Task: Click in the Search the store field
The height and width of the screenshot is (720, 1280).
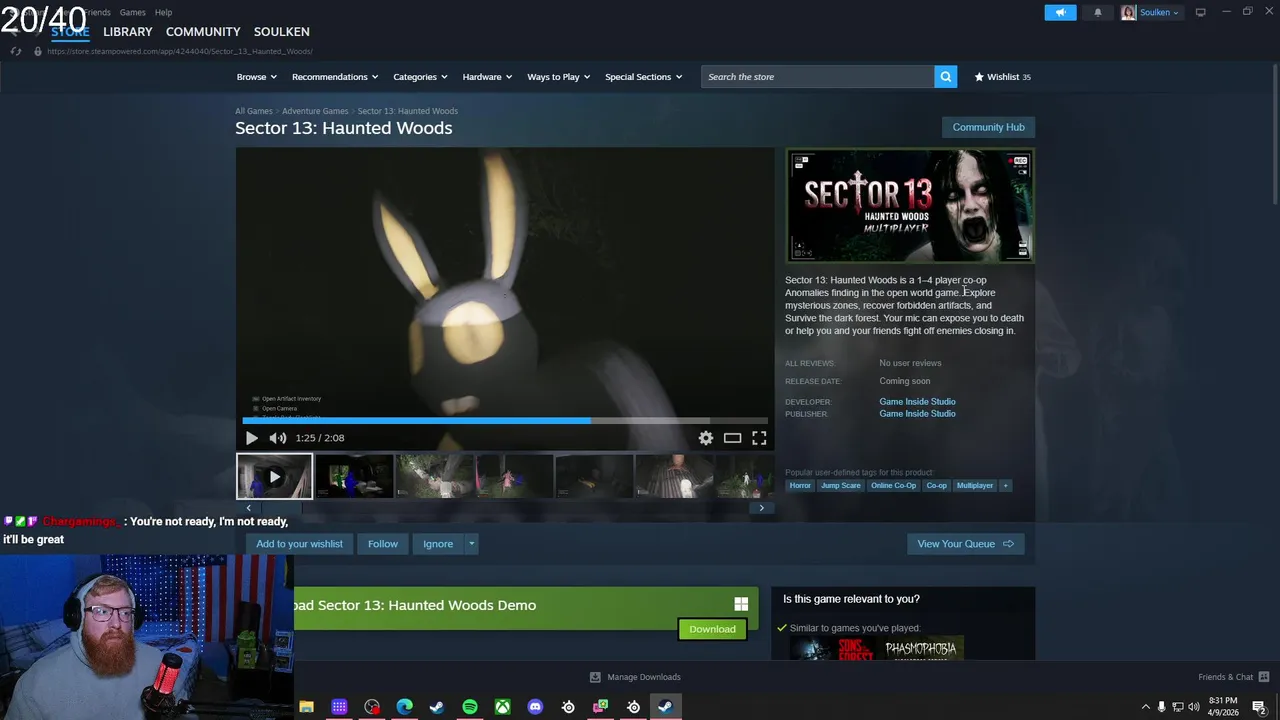Action: pos(818,77)
